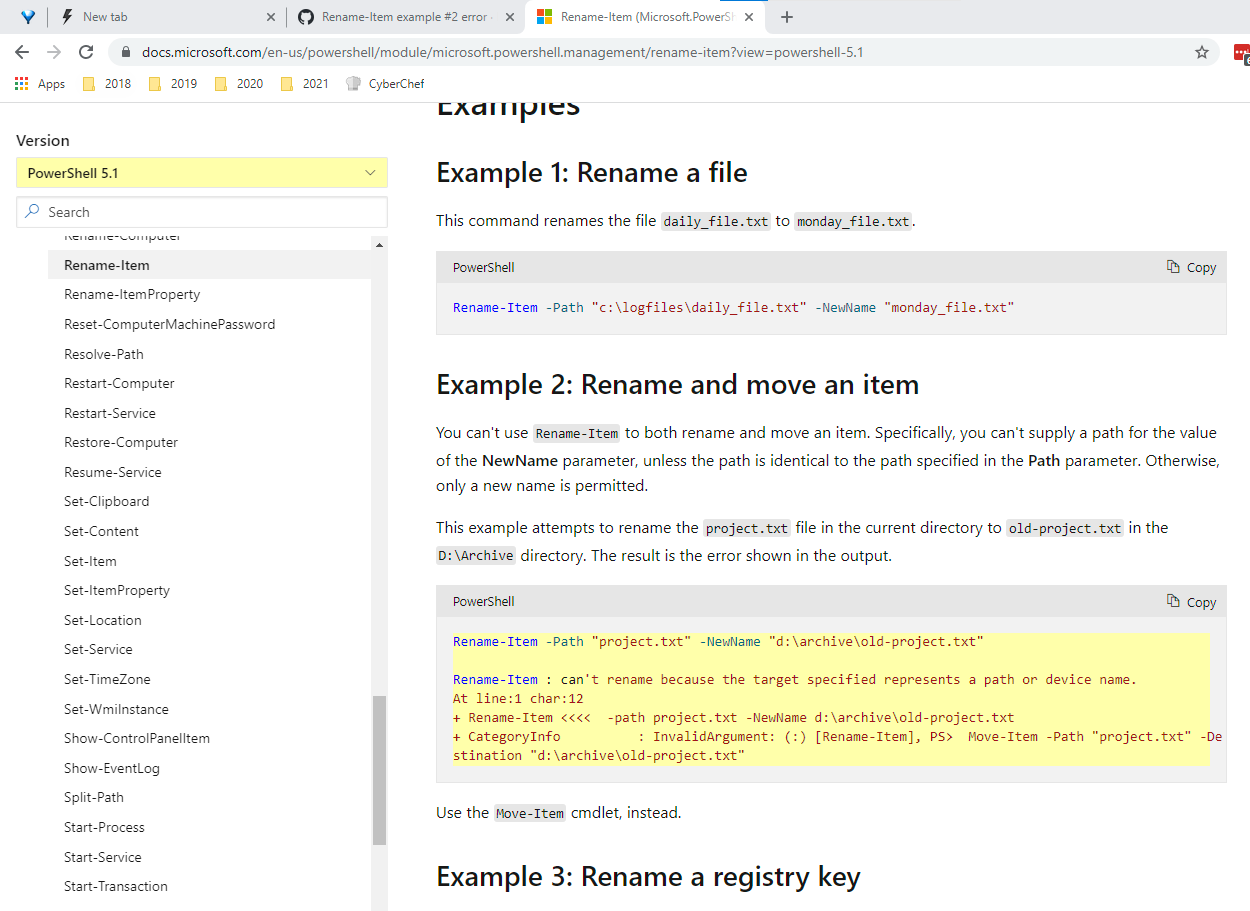Click the 'Example 2: Rename and move an item' heading

[677, 385]
